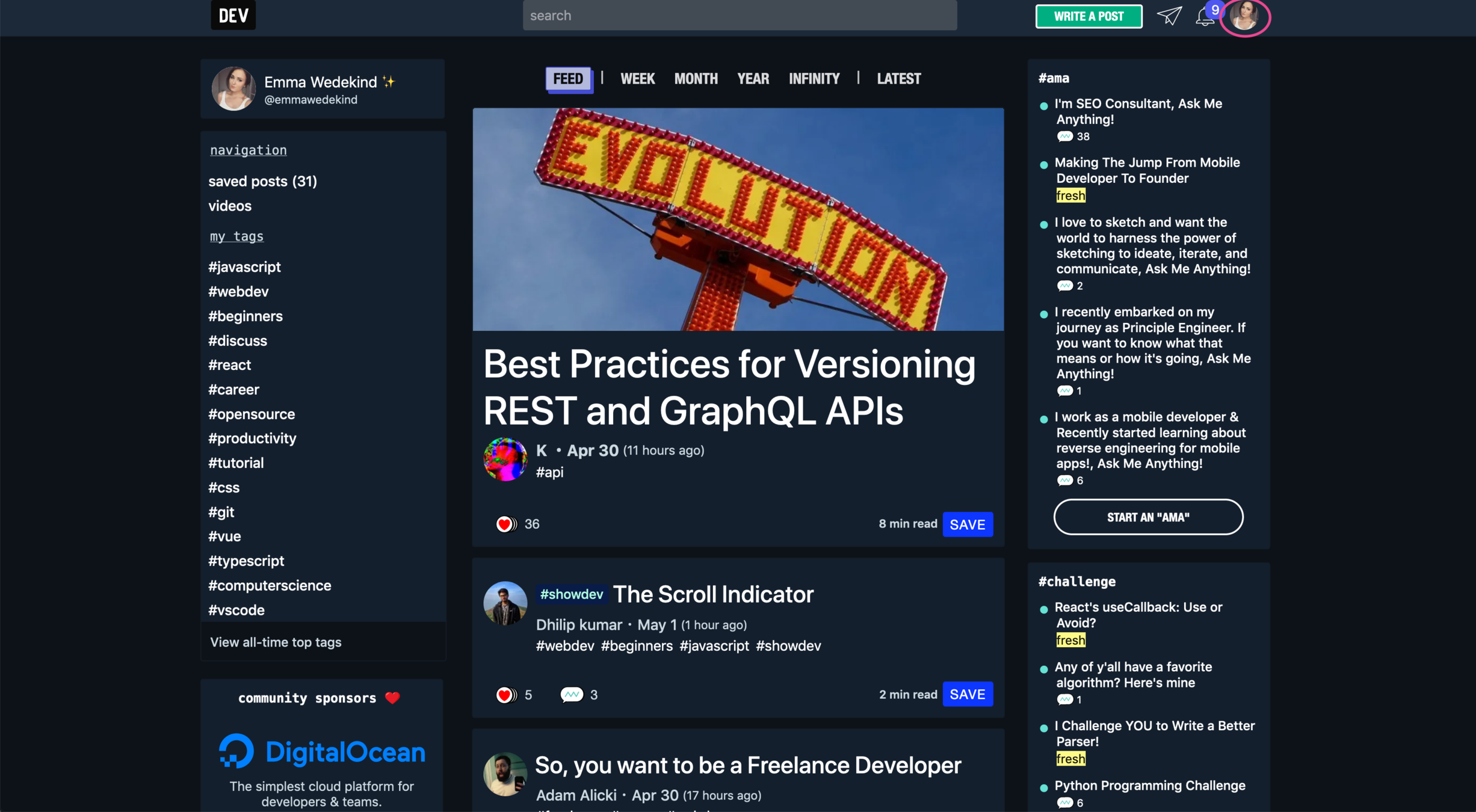
Task: Open saved posts (31) in navigation
Action: click(262, 181)
